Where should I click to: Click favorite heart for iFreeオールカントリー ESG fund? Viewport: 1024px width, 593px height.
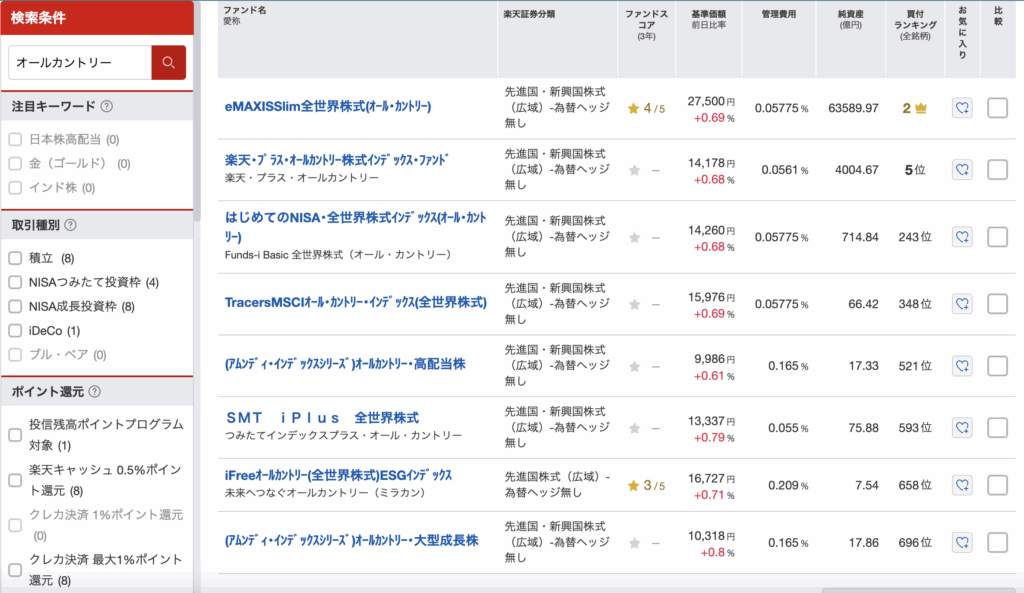962,485
